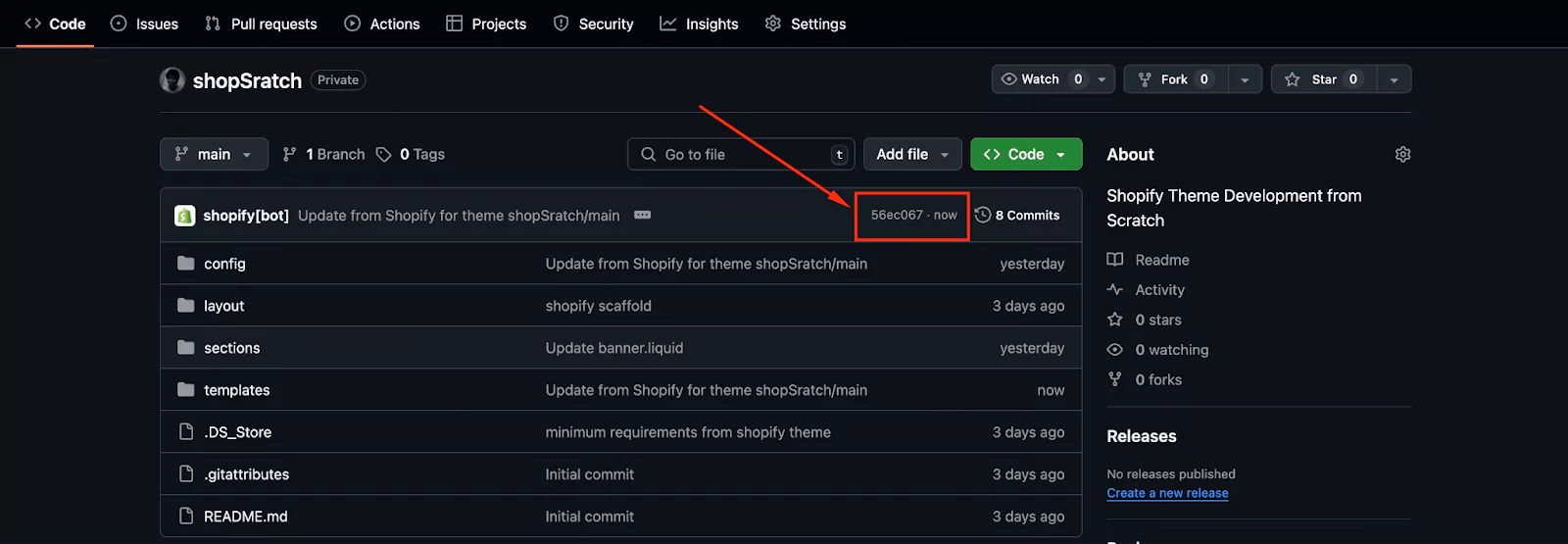Viewport: 1568px width, 544px height.
Task: Open 'Update banner.liquid' commit message
Action: [x=614, y=348]
